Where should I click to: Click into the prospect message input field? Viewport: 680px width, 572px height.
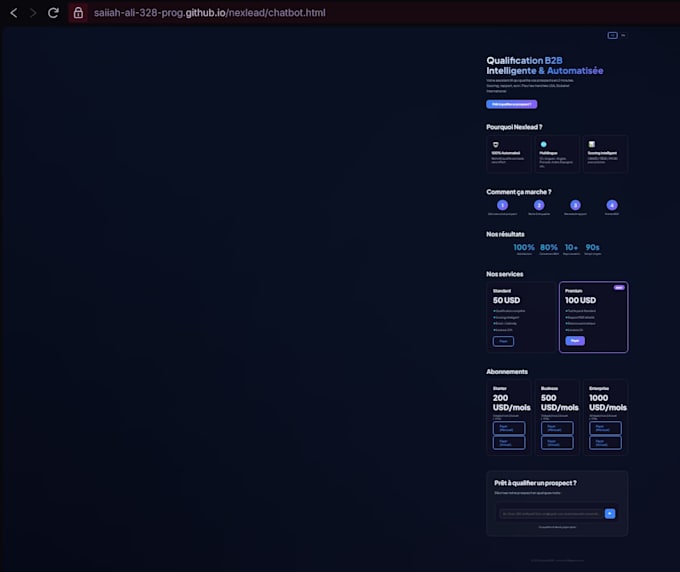(551, 514)
